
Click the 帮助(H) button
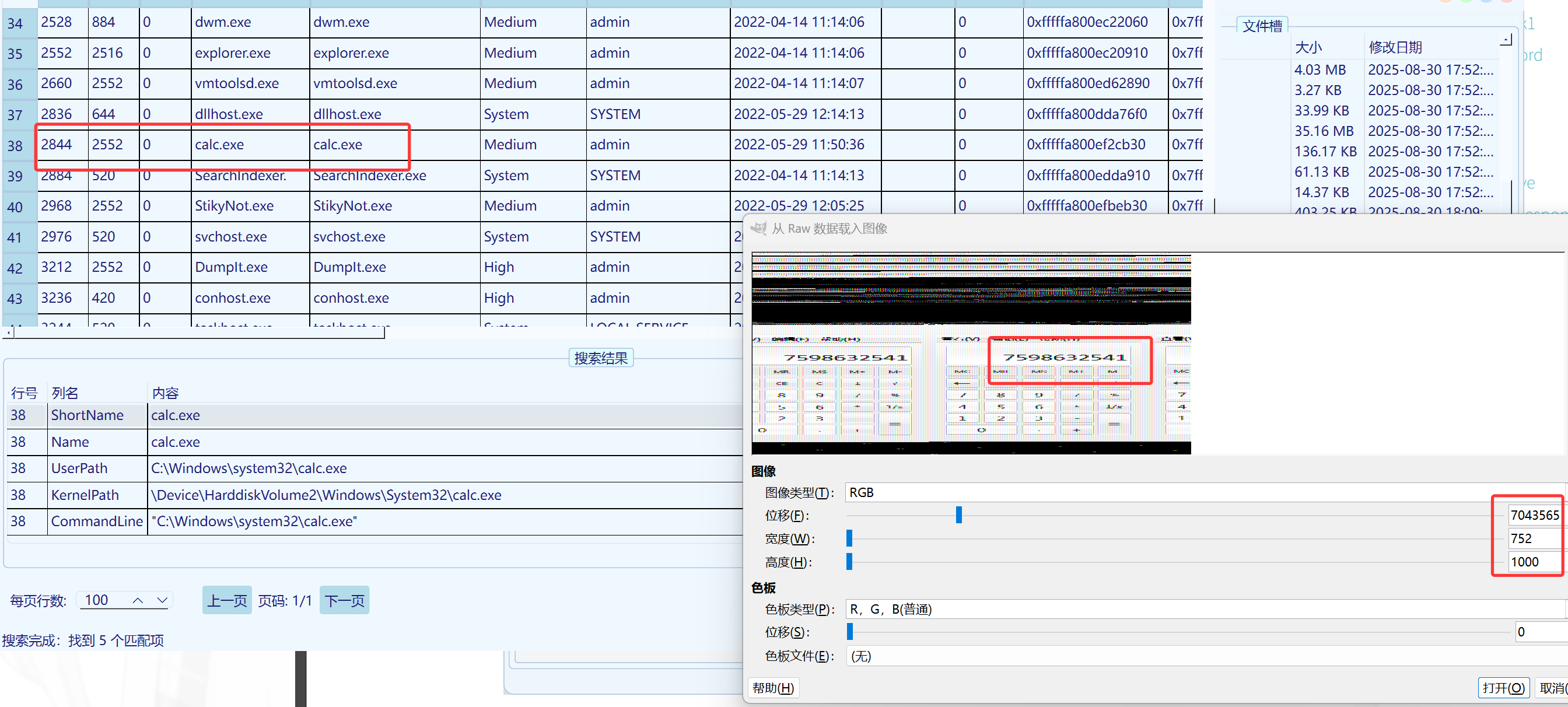coord(772,688)
